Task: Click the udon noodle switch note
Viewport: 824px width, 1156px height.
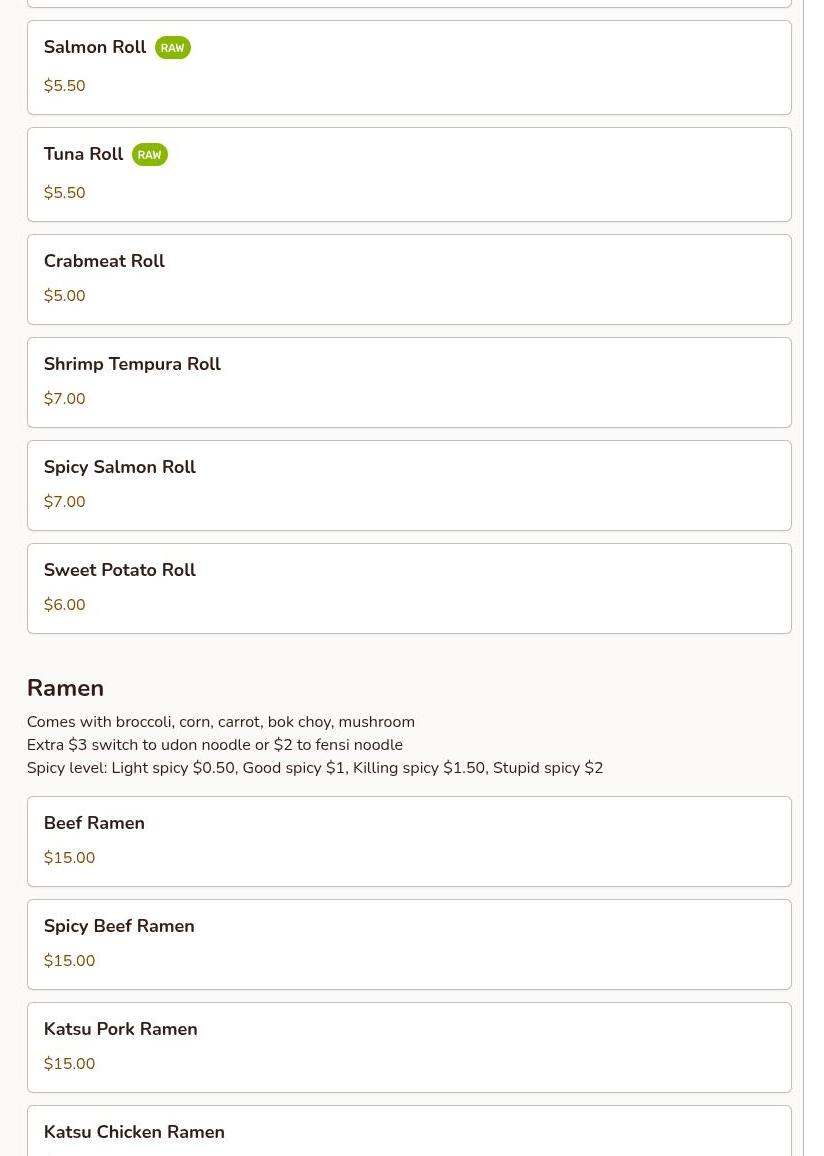Action: pyautogui.click(x=214, y=745)
